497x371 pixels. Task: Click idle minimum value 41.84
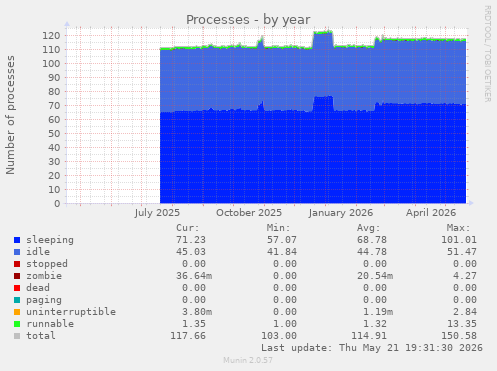pos(282,252)
